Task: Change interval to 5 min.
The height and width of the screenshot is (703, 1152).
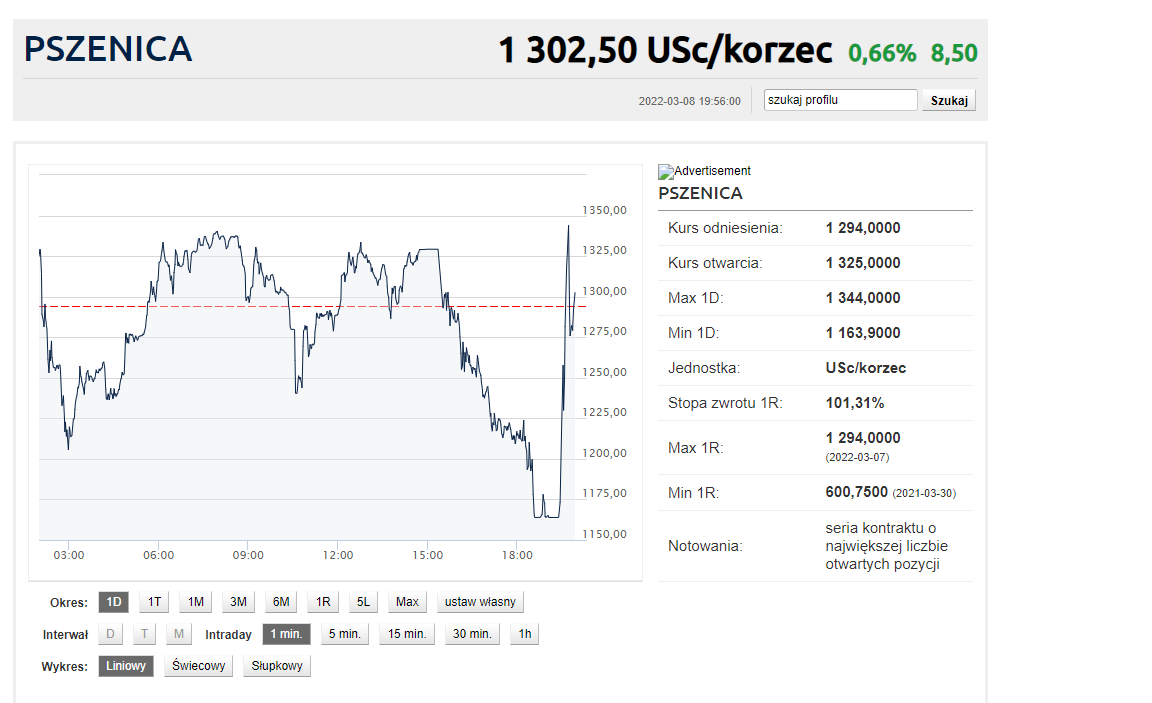Action: 344,634
